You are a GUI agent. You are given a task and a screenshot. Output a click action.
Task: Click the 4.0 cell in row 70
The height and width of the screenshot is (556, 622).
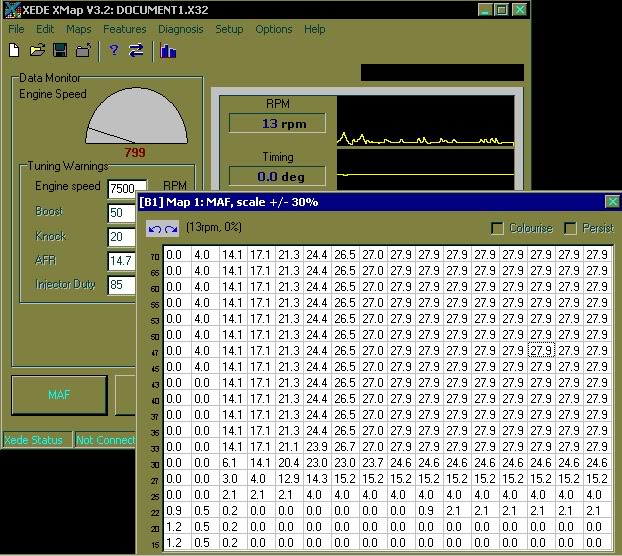point(205,255)
